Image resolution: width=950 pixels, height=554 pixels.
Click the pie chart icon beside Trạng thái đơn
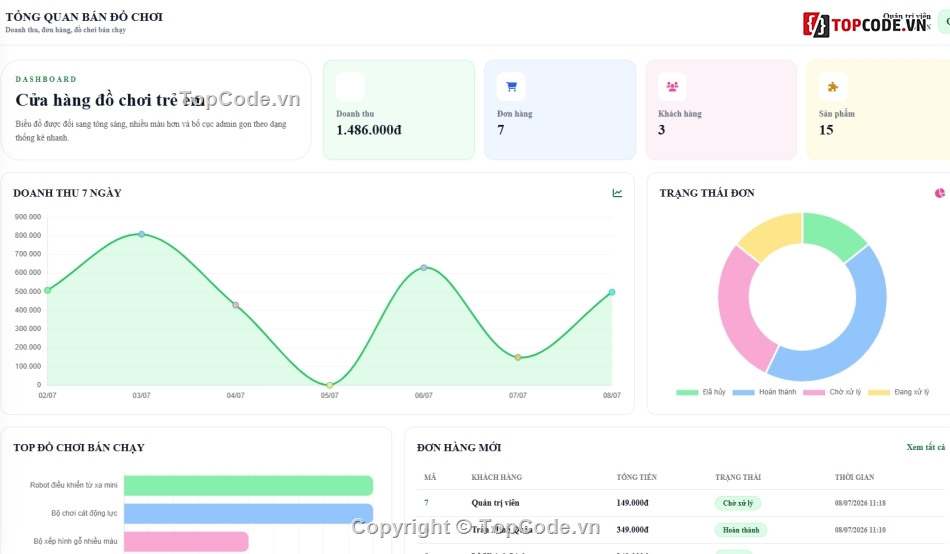tap(940, 193)
